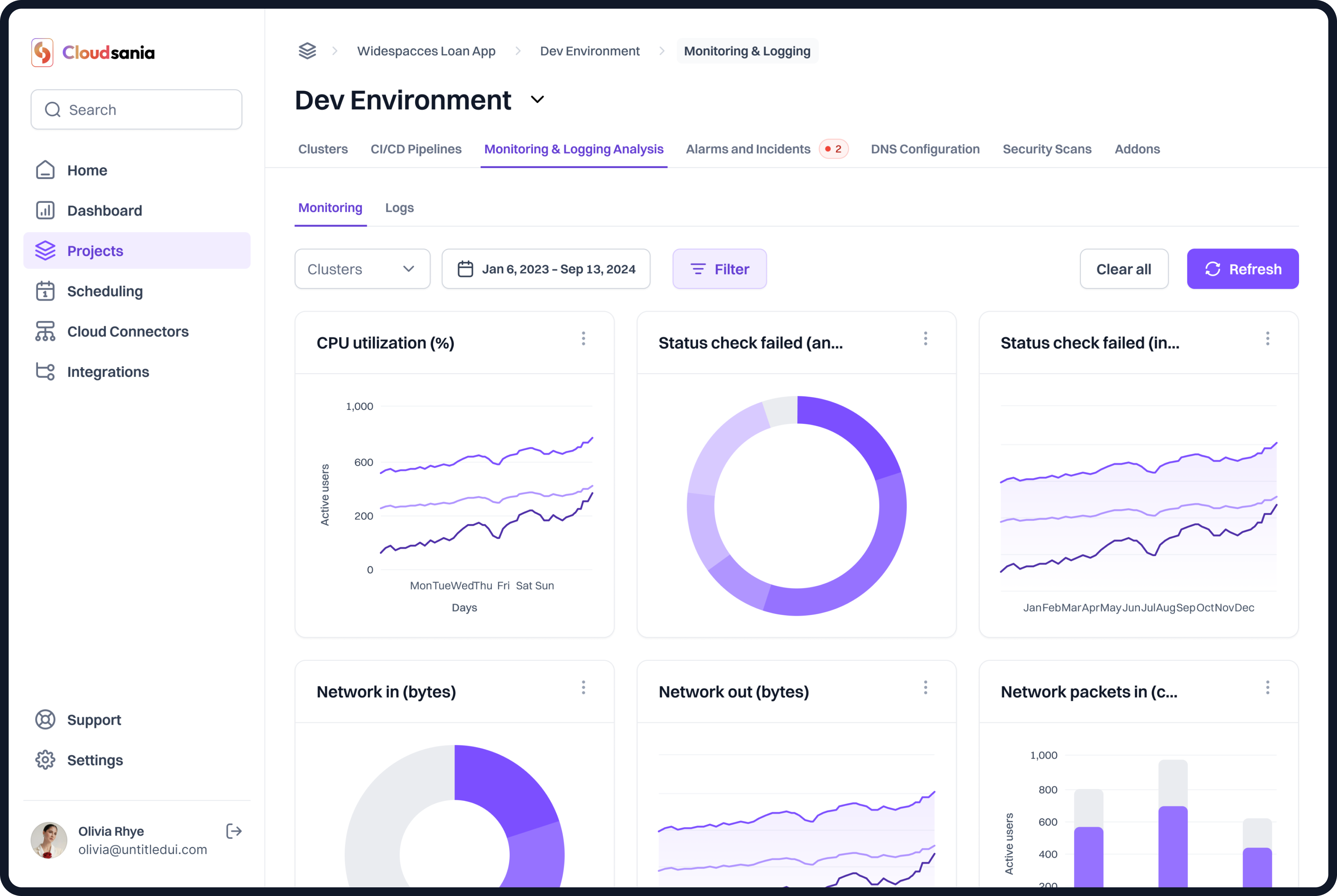Go to Dev Environment breadcrumb link

tap(590, 51)
